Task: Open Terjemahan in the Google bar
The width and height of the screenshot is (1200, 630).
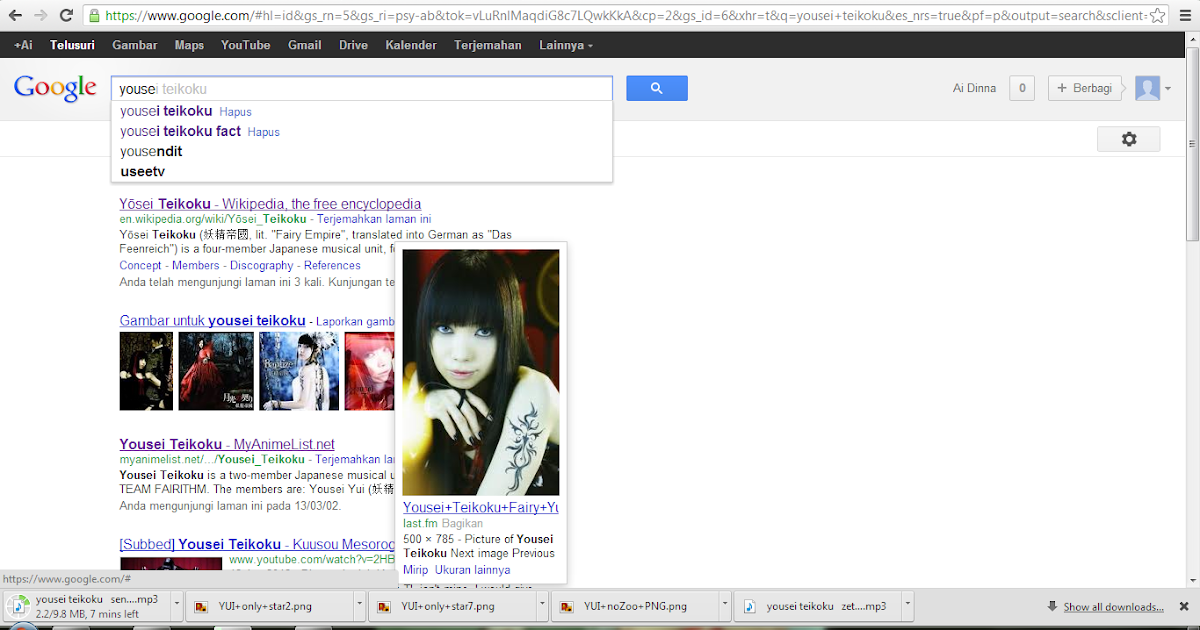Action: pos(488,45)
